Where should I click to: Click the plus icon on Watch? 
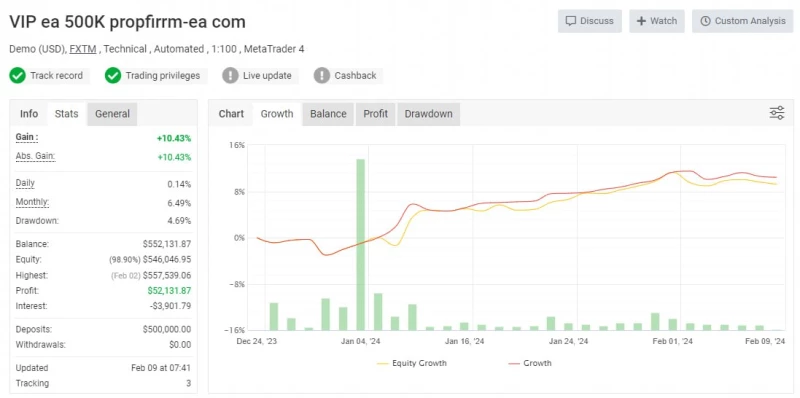[641, 21]
